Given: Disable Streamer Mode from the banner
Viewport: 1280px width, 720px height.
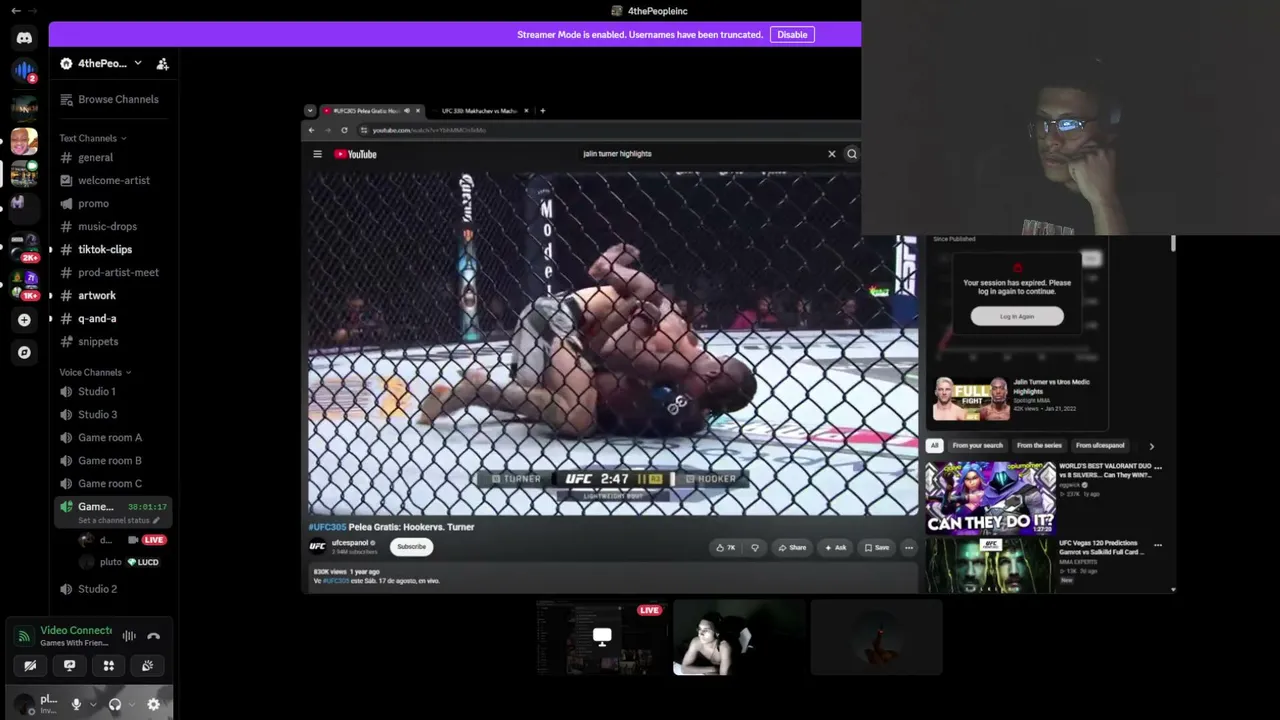Looking at the screenshot, I should pyautogui.click(x=792, y=34).
